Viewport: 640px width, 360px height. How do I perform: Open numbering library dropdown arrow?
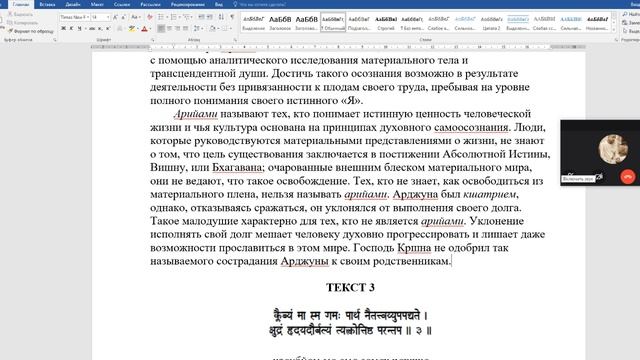[180, 17]
